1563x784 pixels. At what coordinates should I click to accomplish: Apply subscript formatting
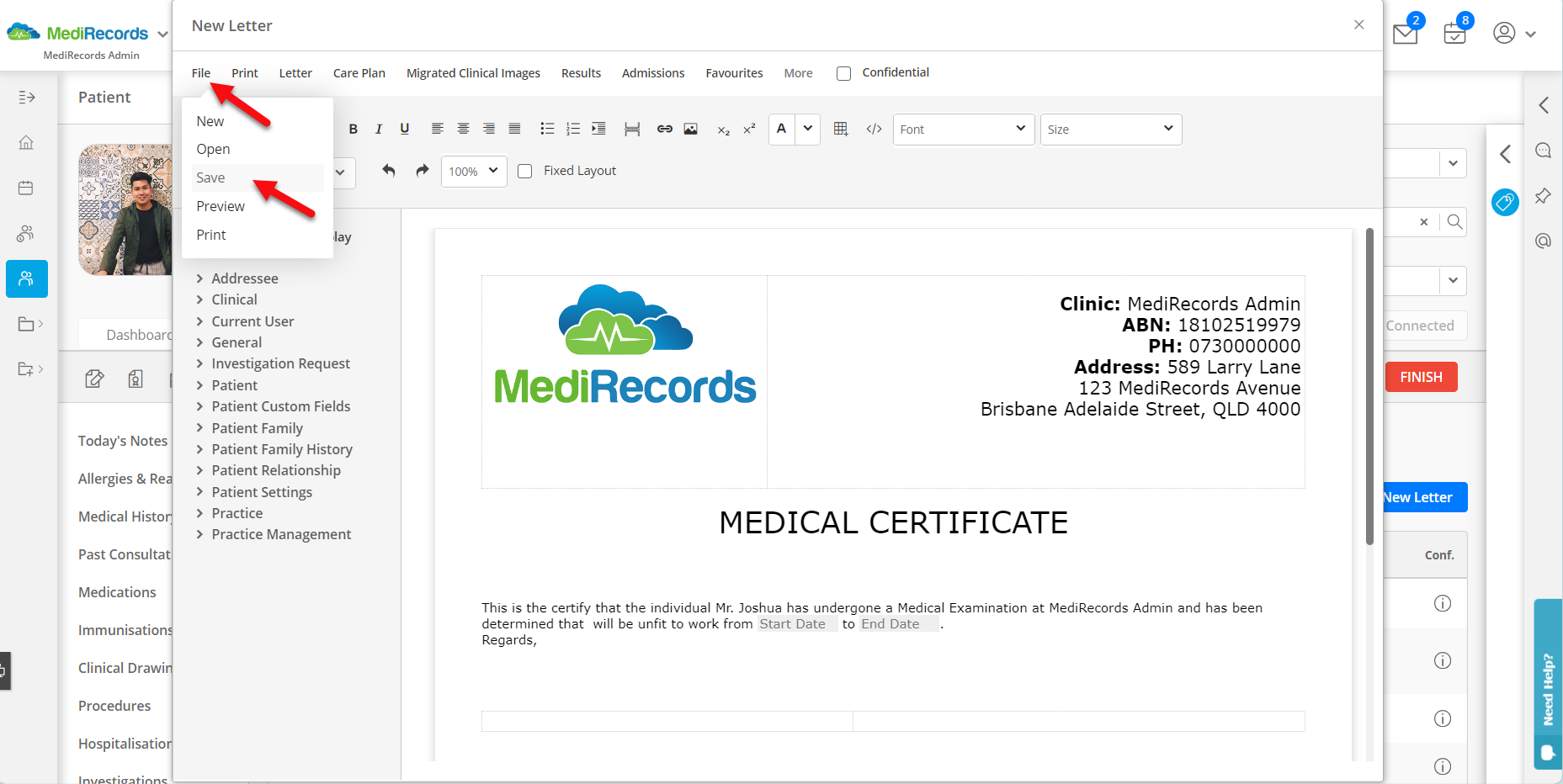coord(723,130)
